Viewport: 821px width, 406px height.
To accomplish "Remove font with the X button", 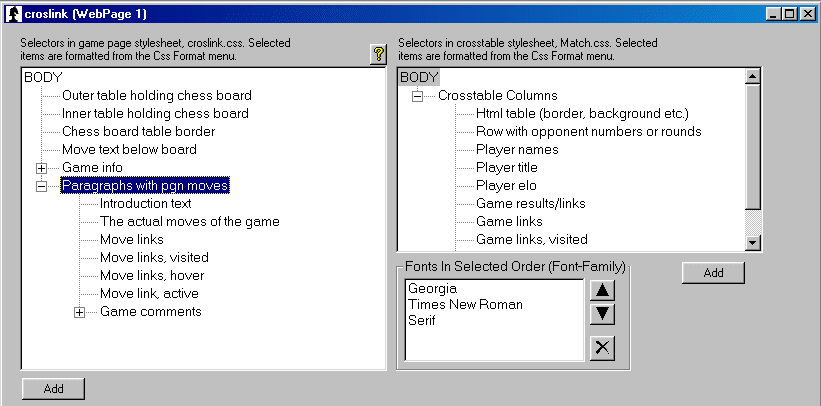I will tap(602, 348).
